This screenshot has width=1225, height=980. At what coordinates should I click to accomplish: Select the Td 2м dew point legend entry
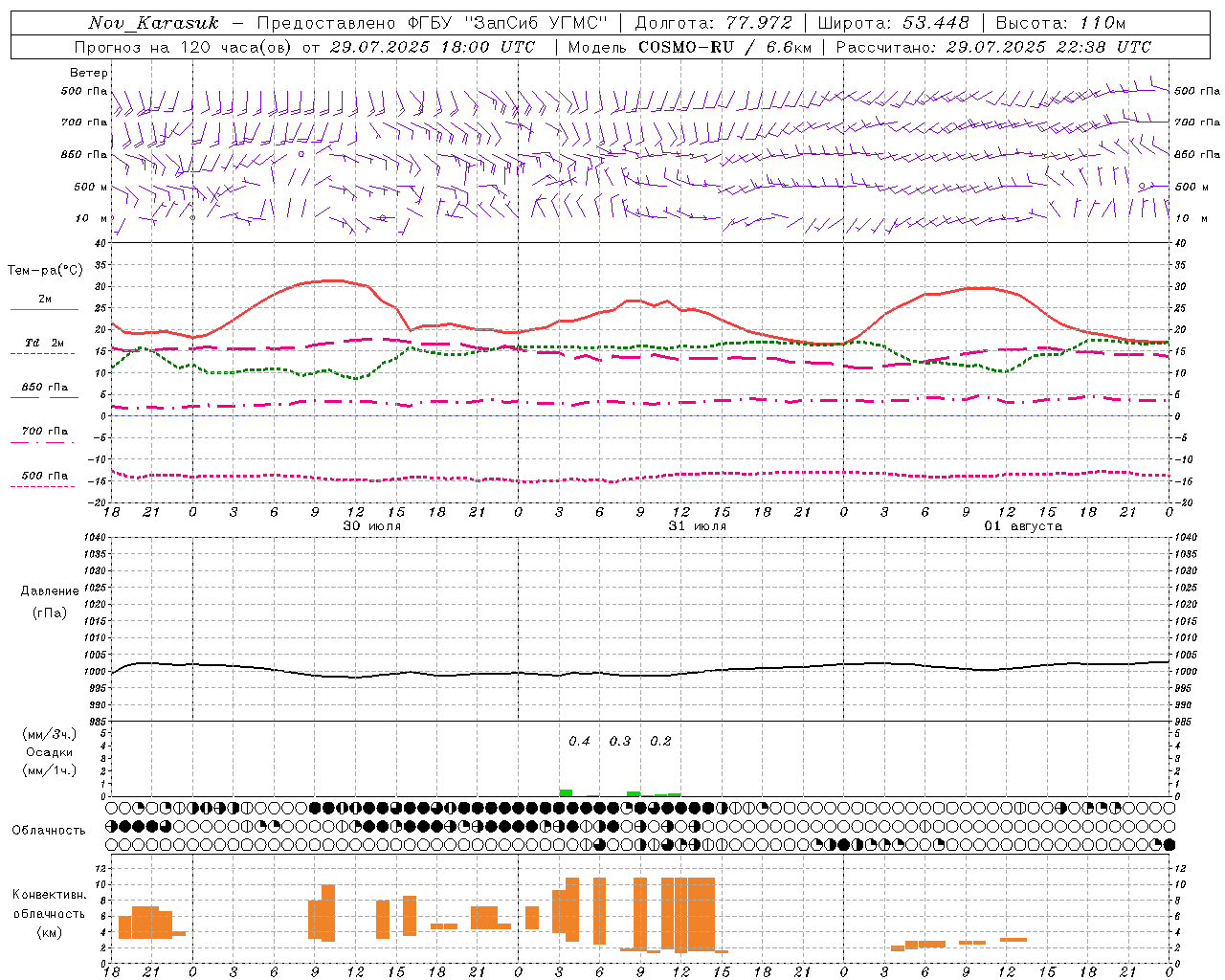coord(44,343)
